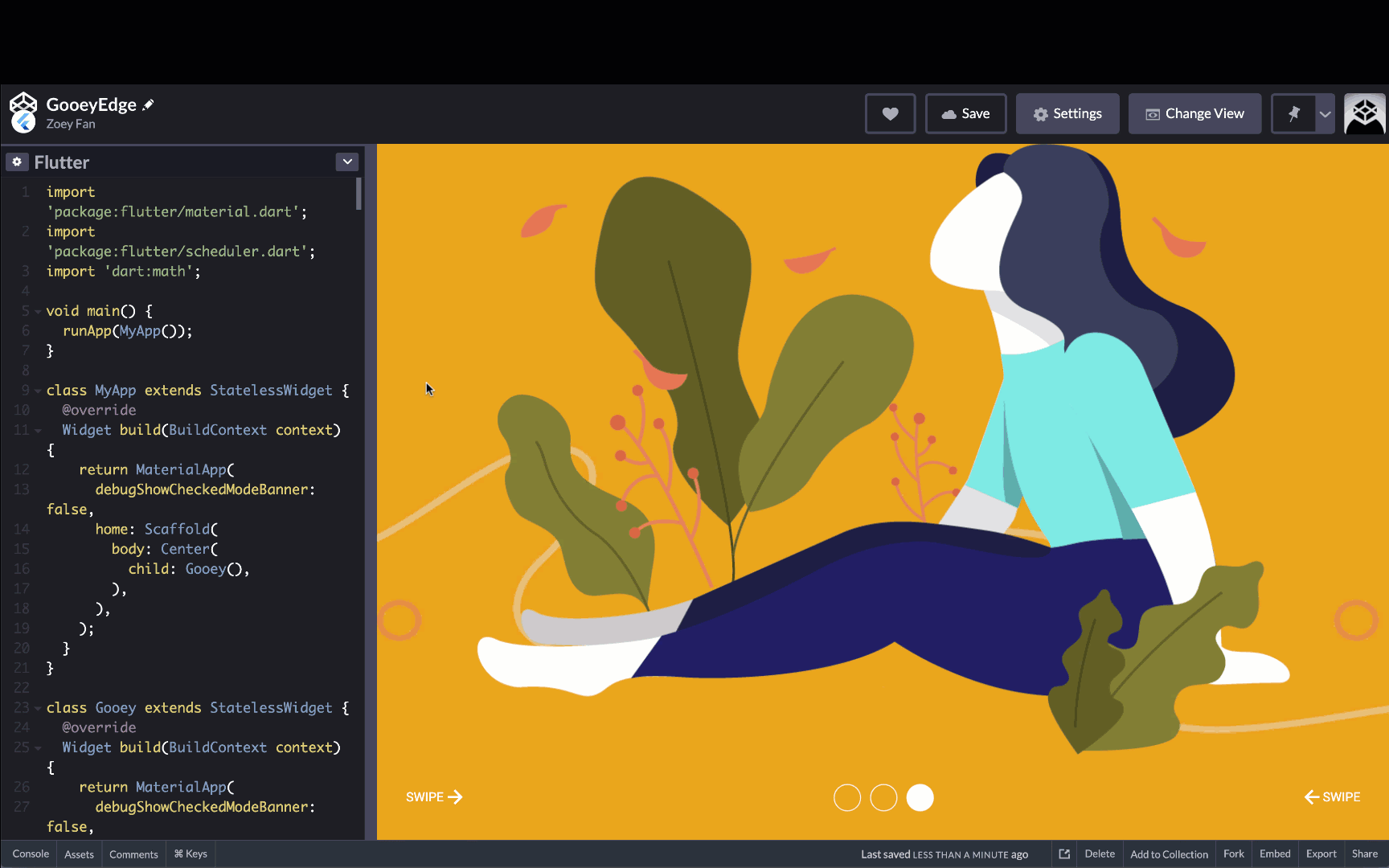Click the open in new window icon

[x=1064, y=854]
